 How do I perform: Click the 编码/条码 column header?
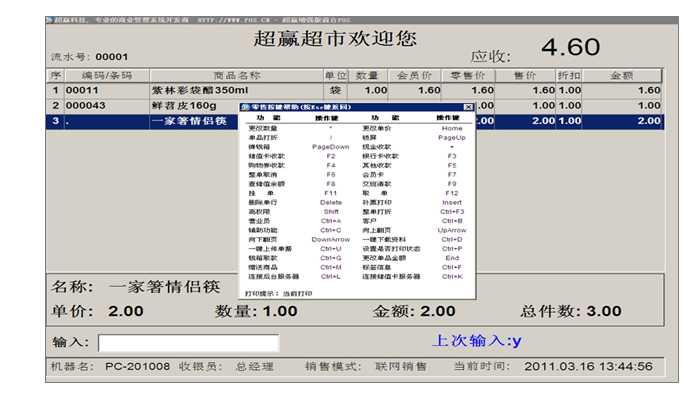[x=107, y=75]
